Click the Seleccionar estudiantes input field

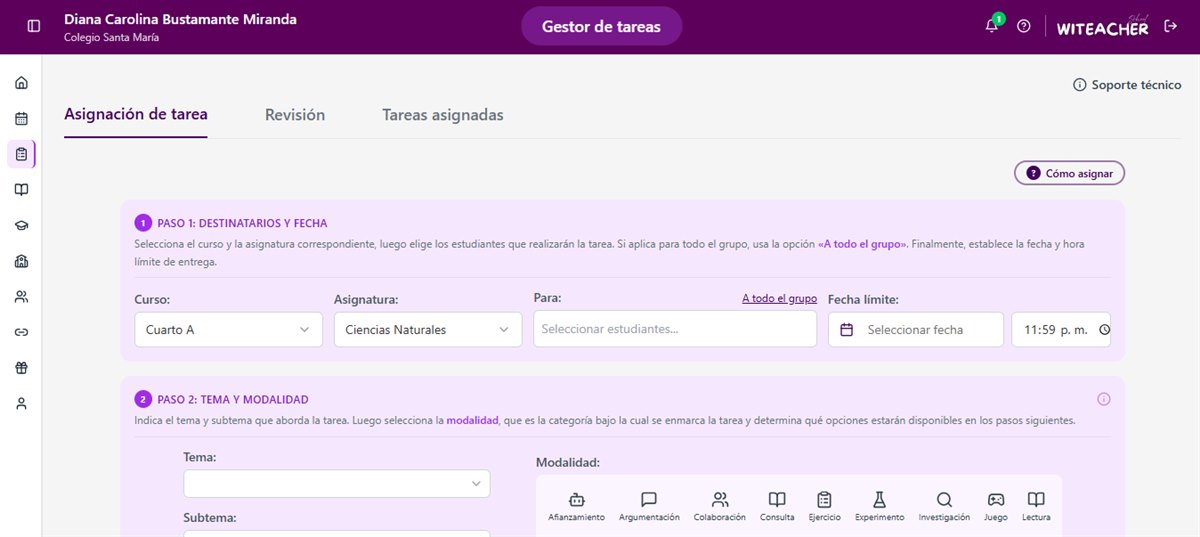tap(675, 329)
